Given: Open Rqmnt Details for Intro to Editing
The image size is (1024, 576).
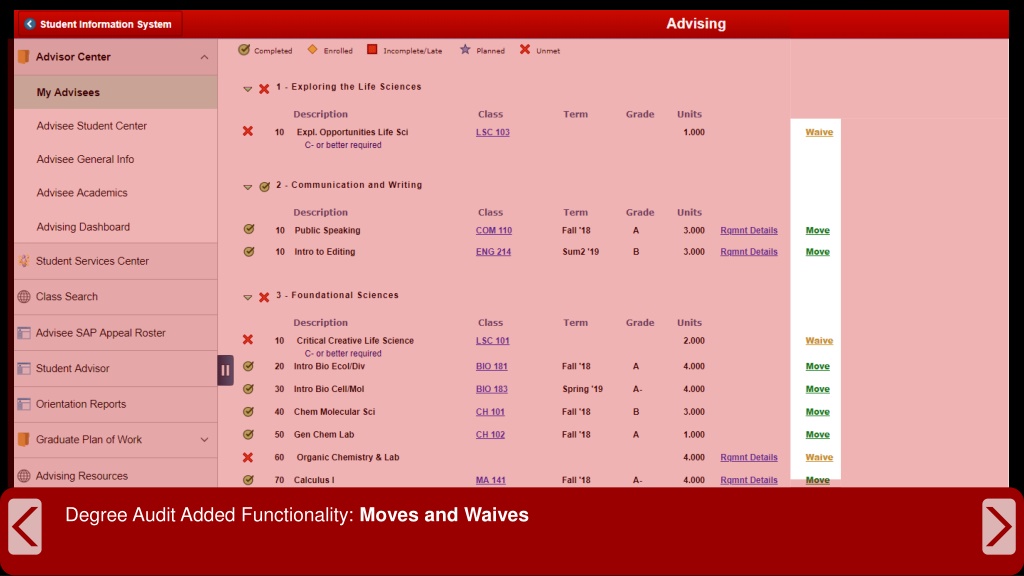Looking at the screenshot, I should click(x=749, y=251).
